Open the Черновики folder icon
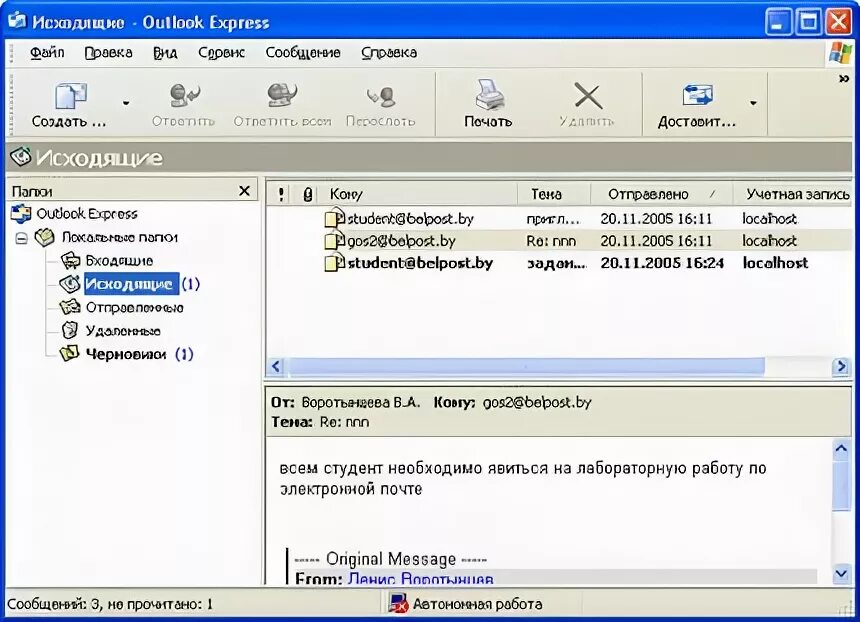The image size is (860, 622). point(71,354)
